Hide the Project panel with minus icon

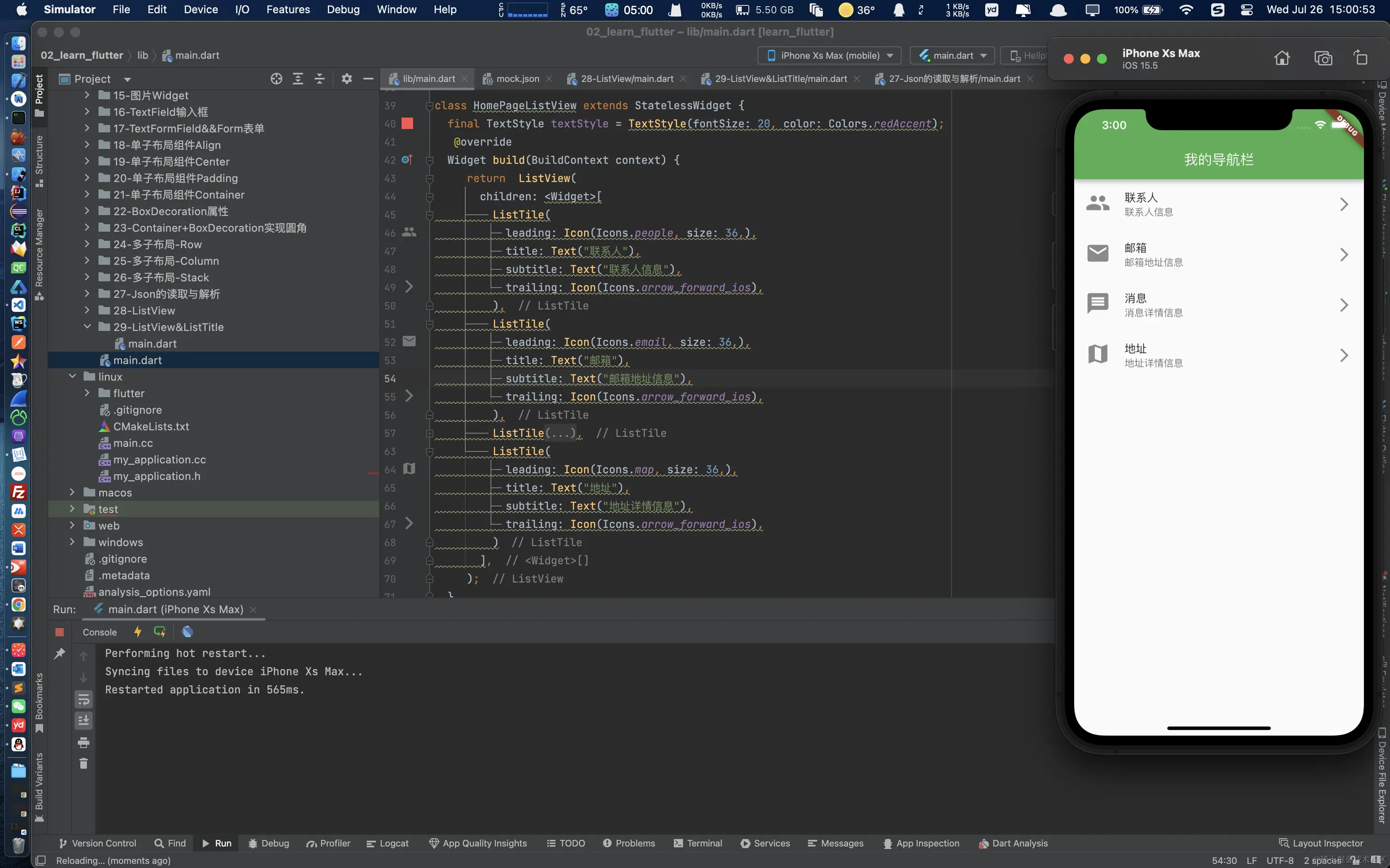click(x=369, y=79)
